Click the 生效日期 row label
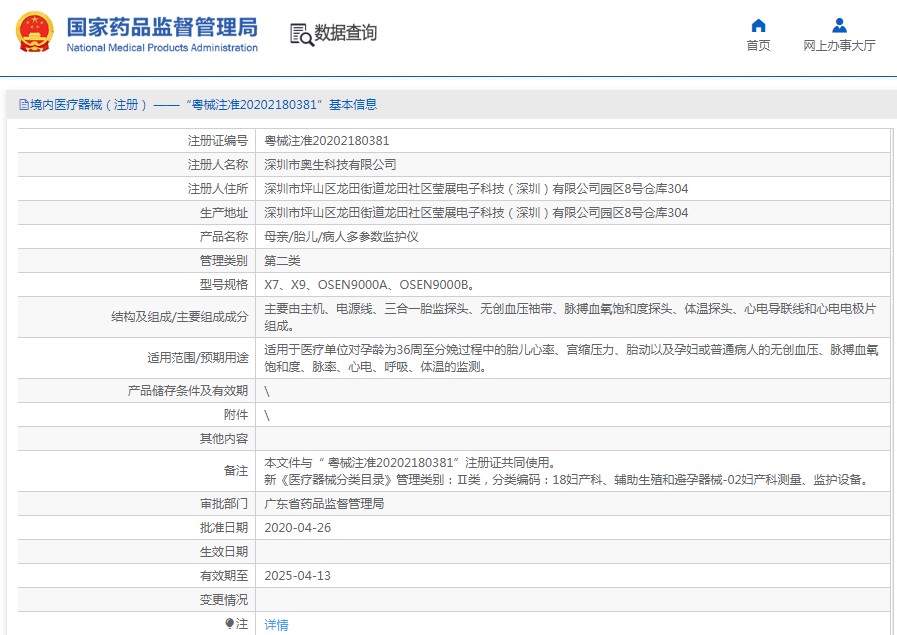 tap(224, 552)
